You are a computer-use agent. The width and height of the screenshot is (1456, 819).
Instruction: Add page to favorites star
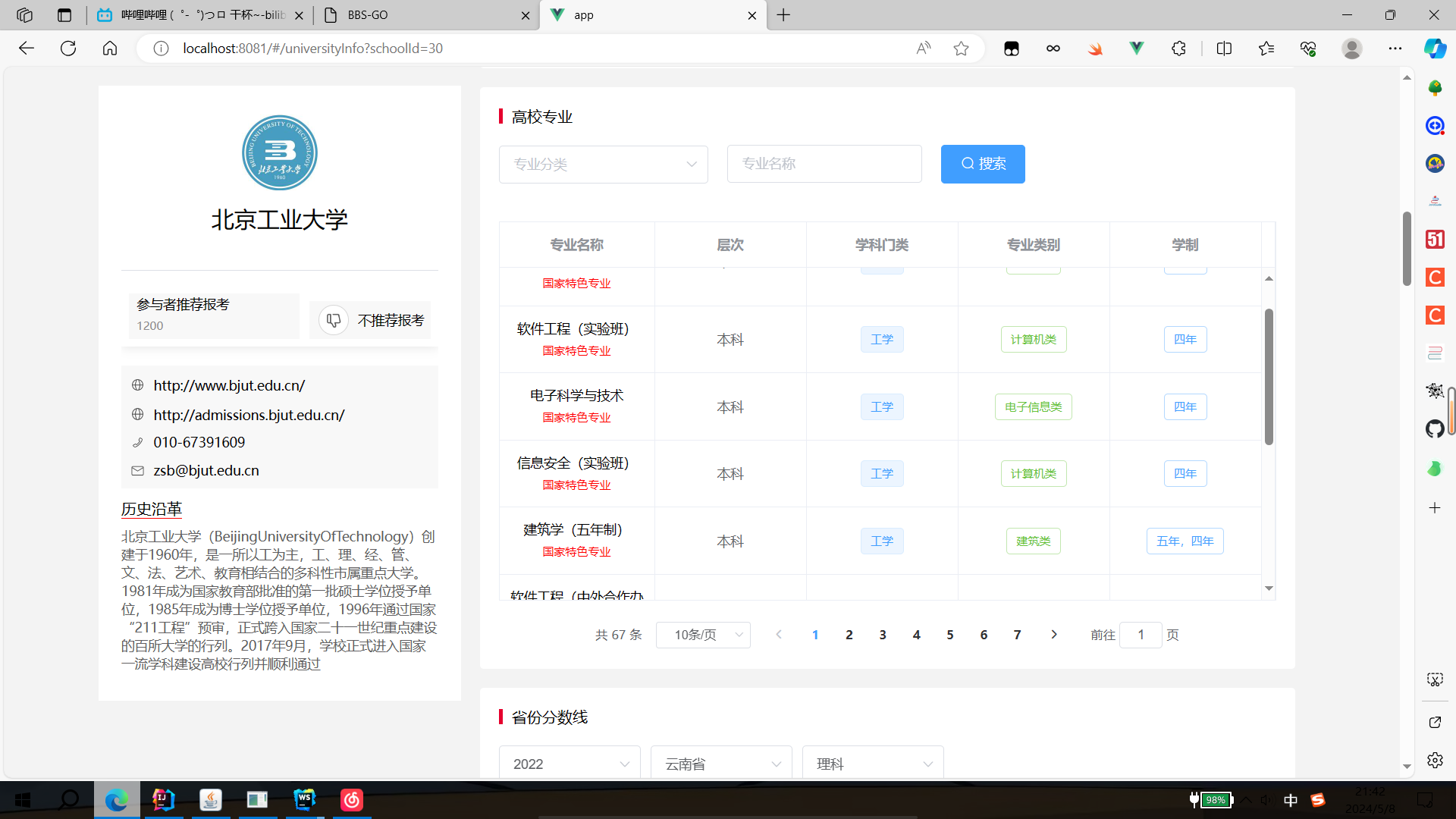(962, 49)
